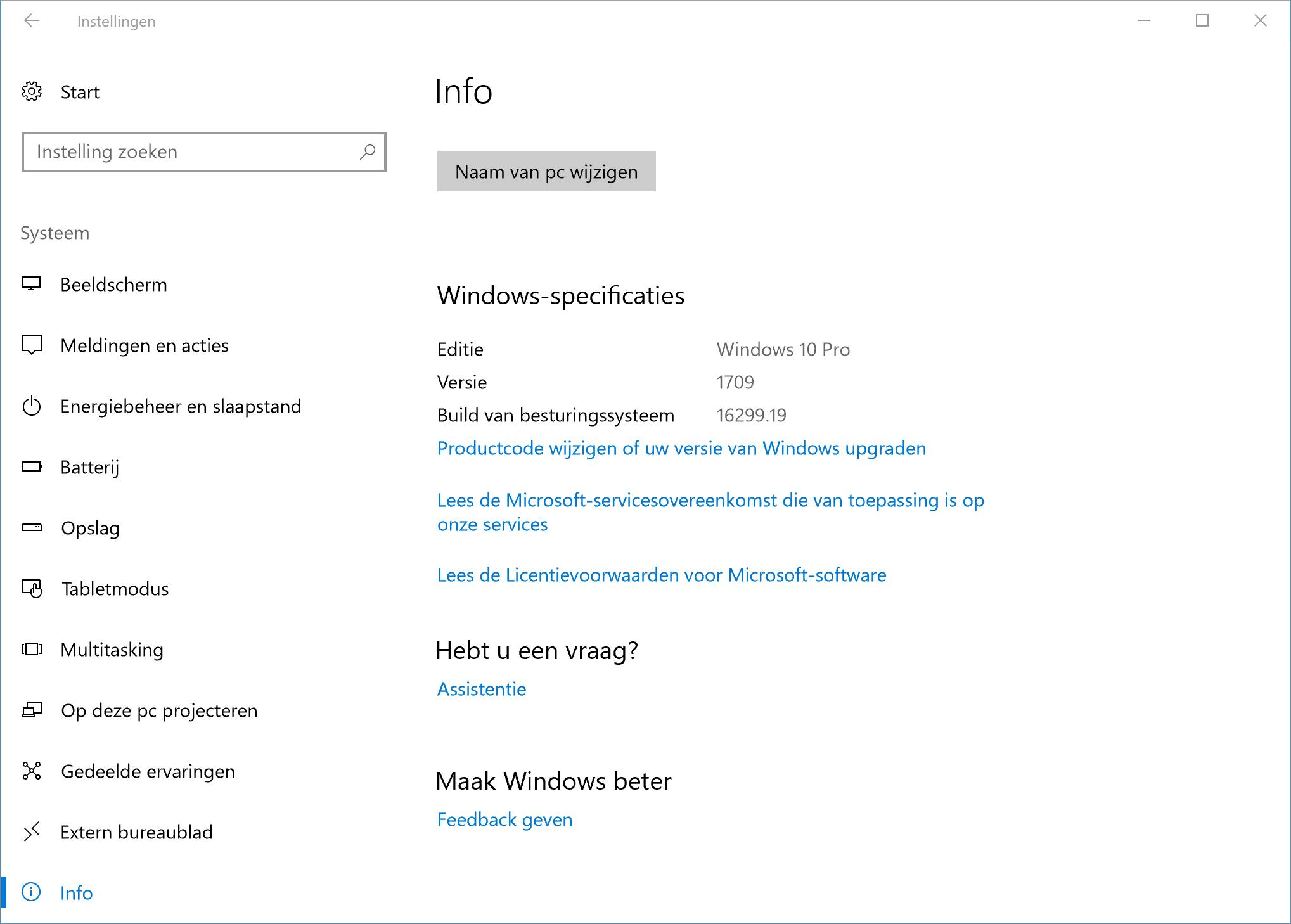Select the Info sidebar entry
The width and height of the screenshot is (1291, 924).
pyautogui.click(x=76, y=893)
